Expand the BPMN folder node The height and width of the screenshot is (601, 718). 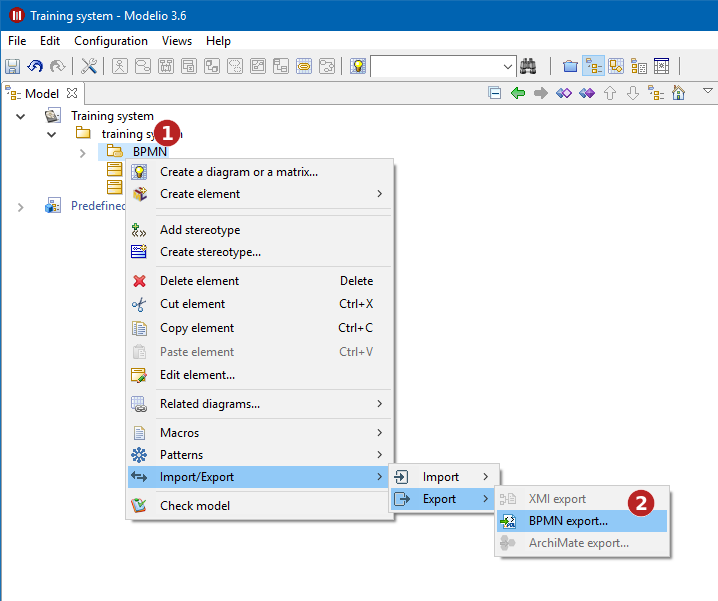pyautogui.click(x=82, y=153)
